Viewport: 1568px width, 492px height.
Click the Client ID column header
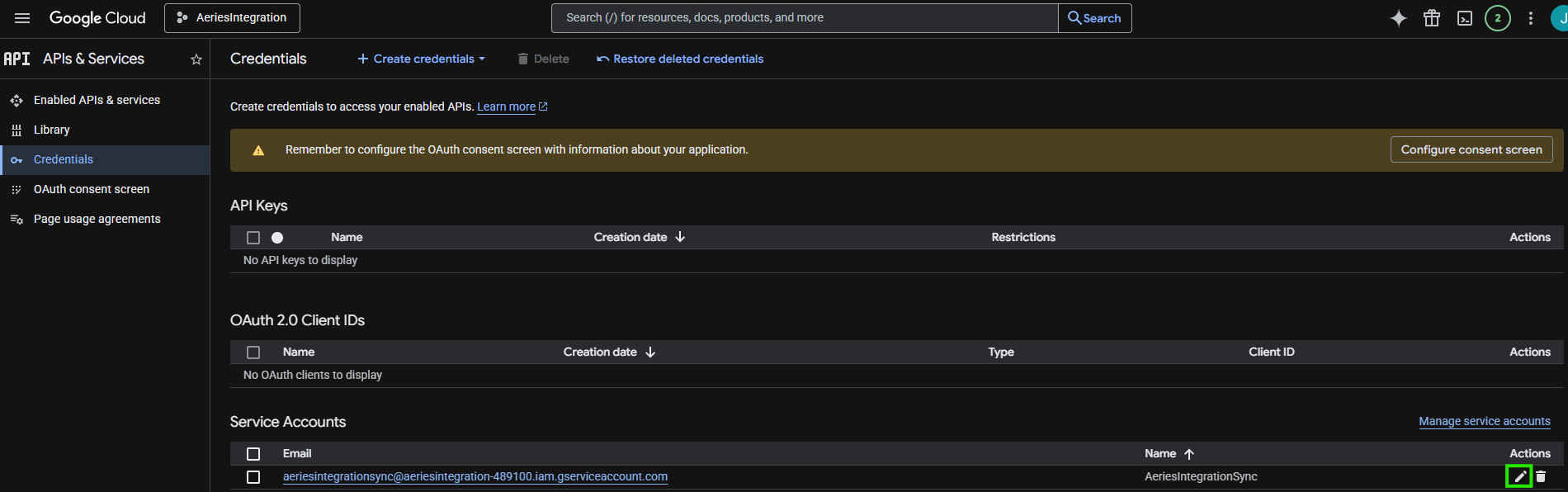(x=1272, y=352)
